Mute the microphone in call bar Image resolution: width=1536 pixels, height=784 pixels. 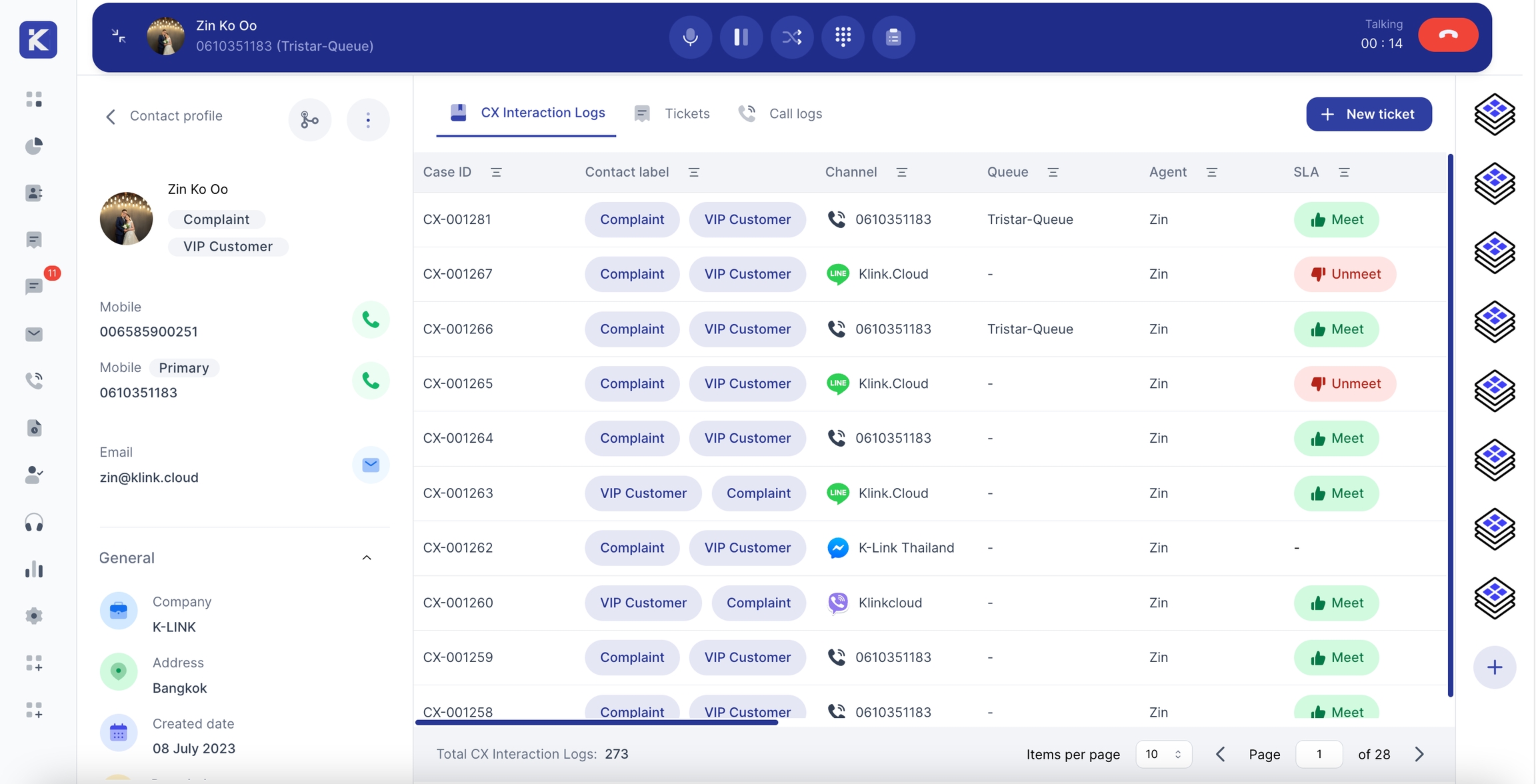tap(690, 37)
